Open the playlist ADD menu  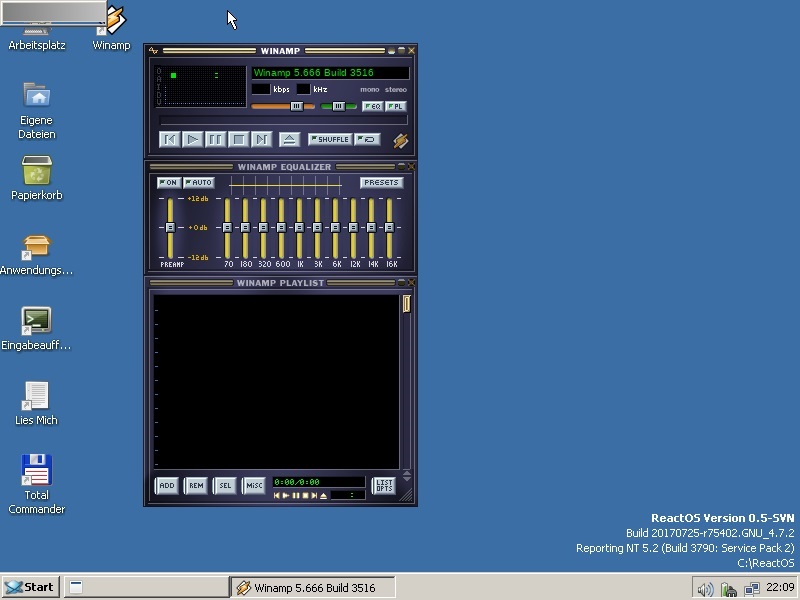[x=166, y=485]
